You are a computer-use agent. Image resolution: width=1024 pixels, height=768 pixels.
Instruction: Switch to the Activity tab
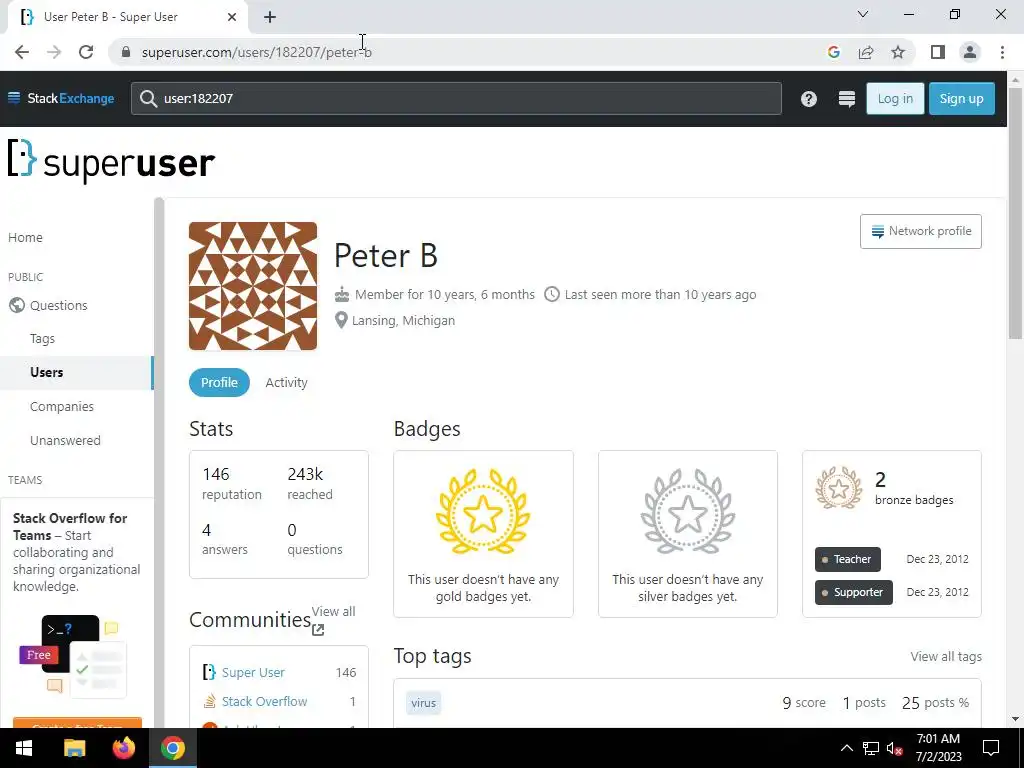[x=286, y=383]
